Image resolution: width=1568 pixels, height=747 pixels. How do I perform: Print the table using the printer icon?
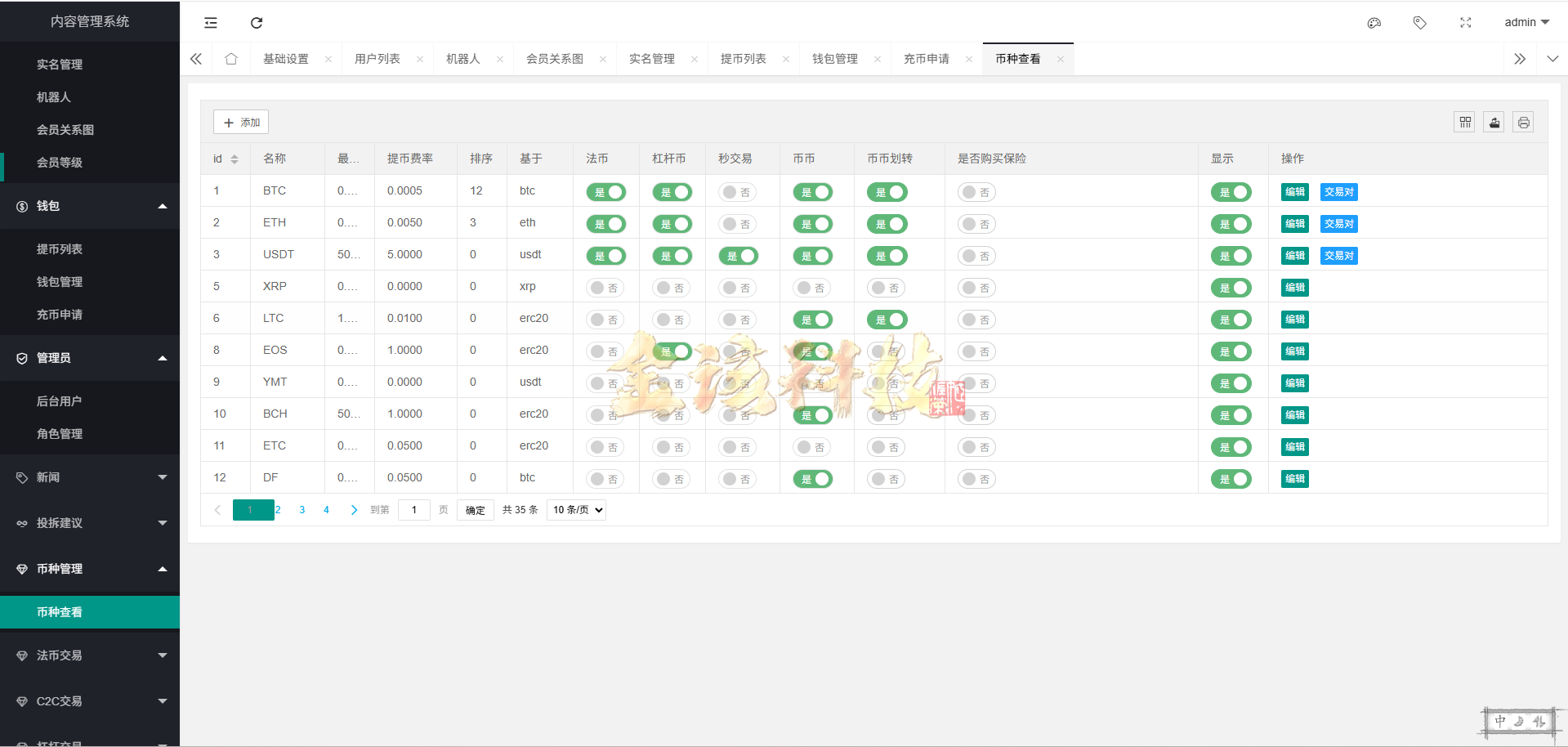tap(1523, 121)
